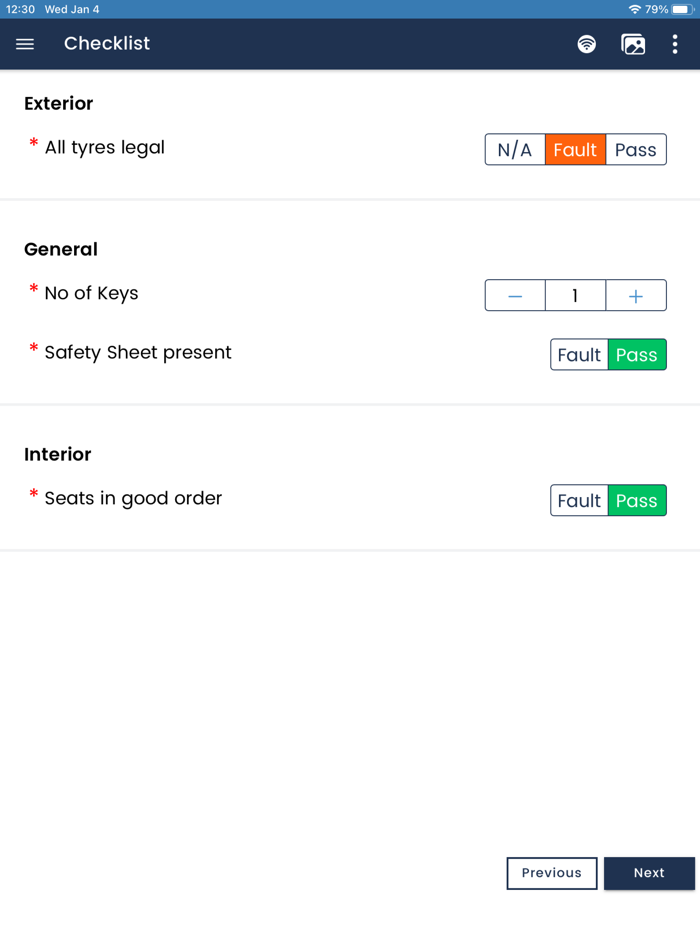Open the photo gallery icon
Image resolution: width=700 pixels, height=934 pixels.
(632, 44)
